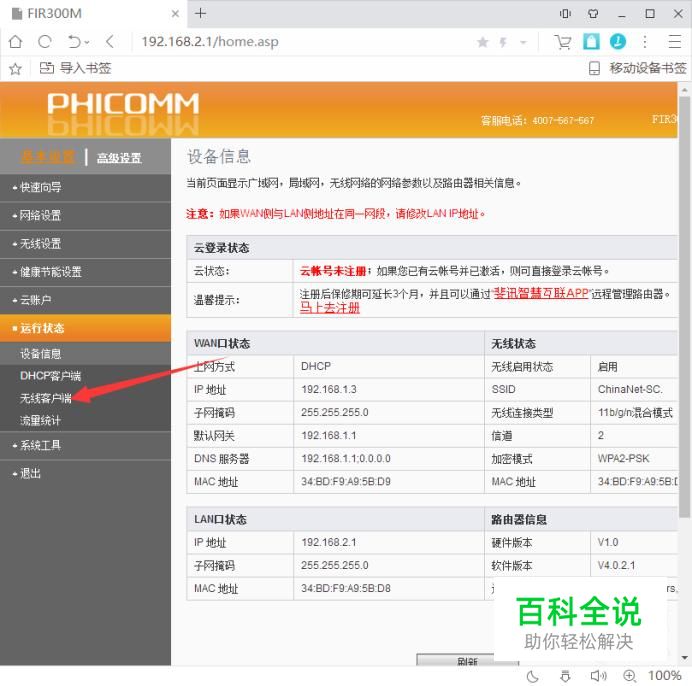Click 11b/g/n混合模式 wireless type value

(x=635, y=412)
